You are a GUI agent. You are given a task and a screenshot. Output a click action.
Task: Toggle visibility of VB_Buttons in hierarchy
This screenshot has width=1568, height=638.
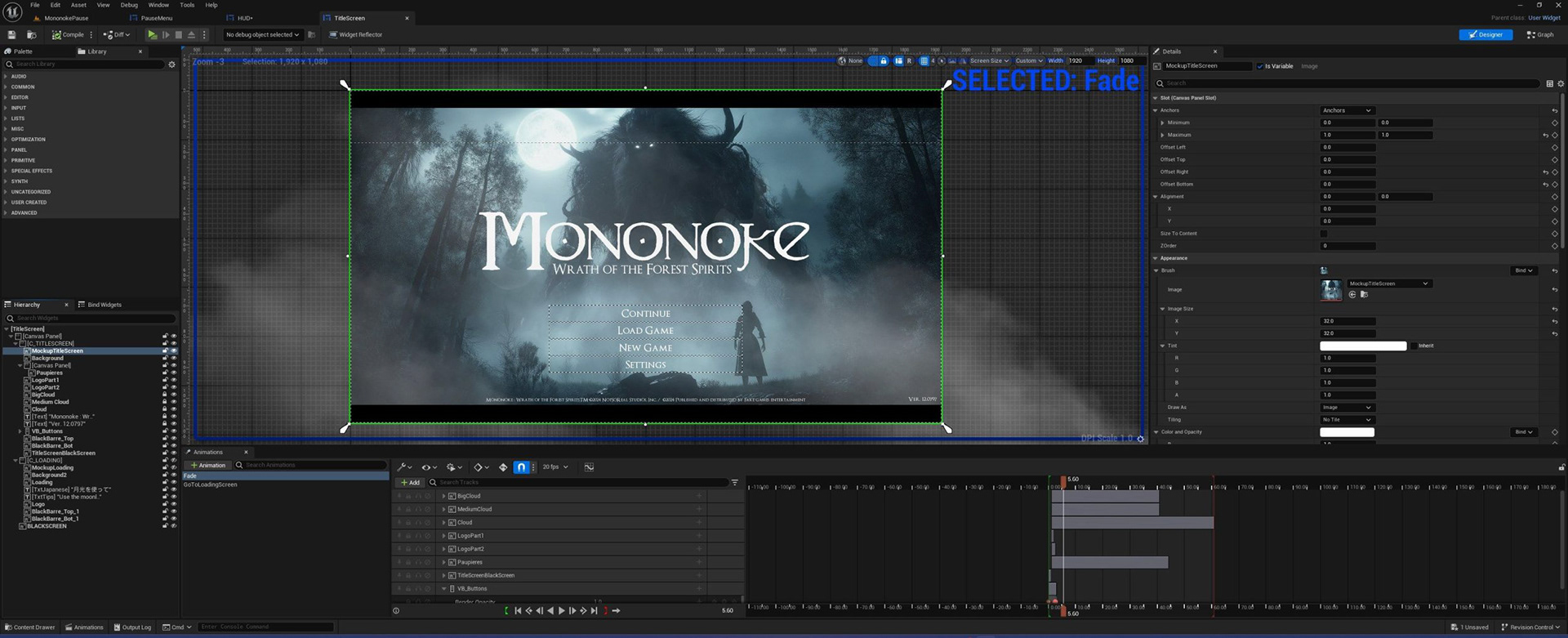[173, 431]
